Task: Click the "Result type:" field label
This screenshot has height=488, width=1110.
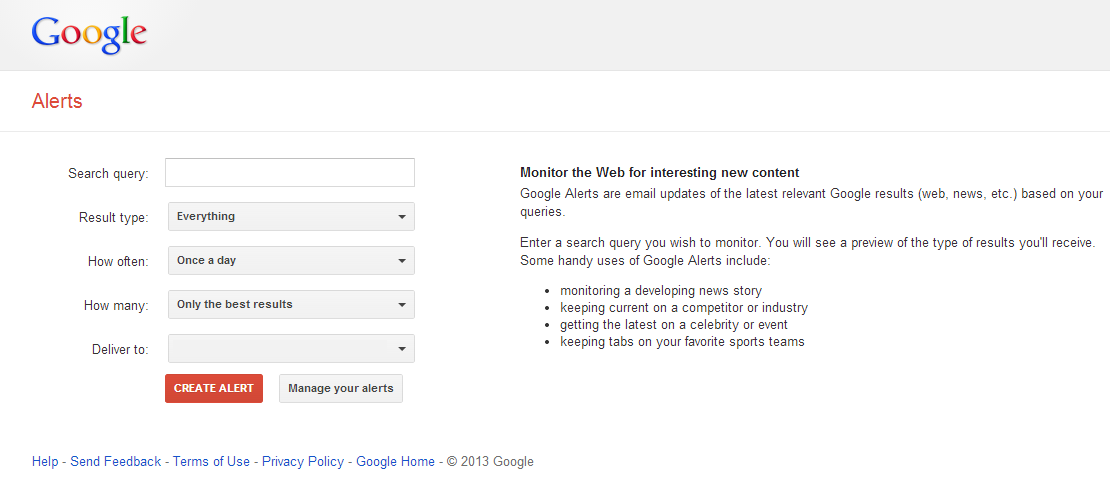Action: tap(113, 218)
